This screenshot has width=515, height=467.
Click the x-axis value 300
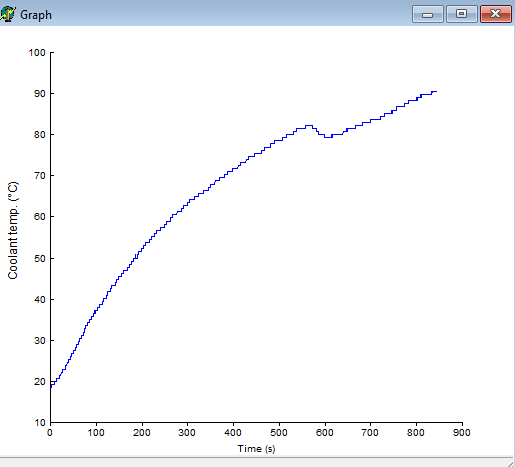tap(187, 433)
